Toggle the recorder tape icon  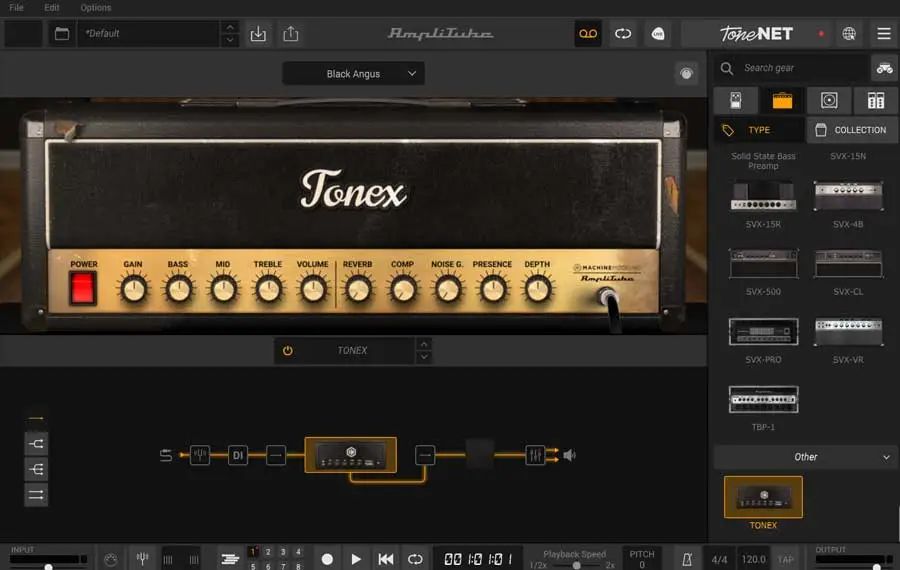(588, 34)
